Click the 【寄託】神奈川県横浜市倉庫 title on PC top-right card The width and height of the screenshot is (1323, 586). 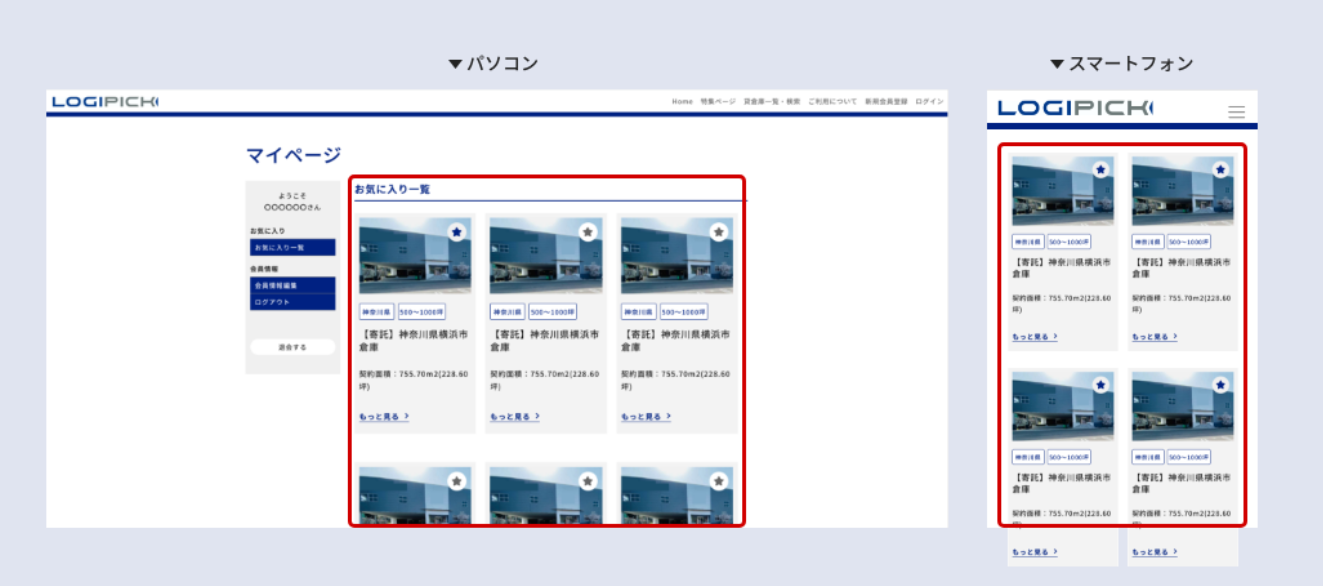[675, 341]
